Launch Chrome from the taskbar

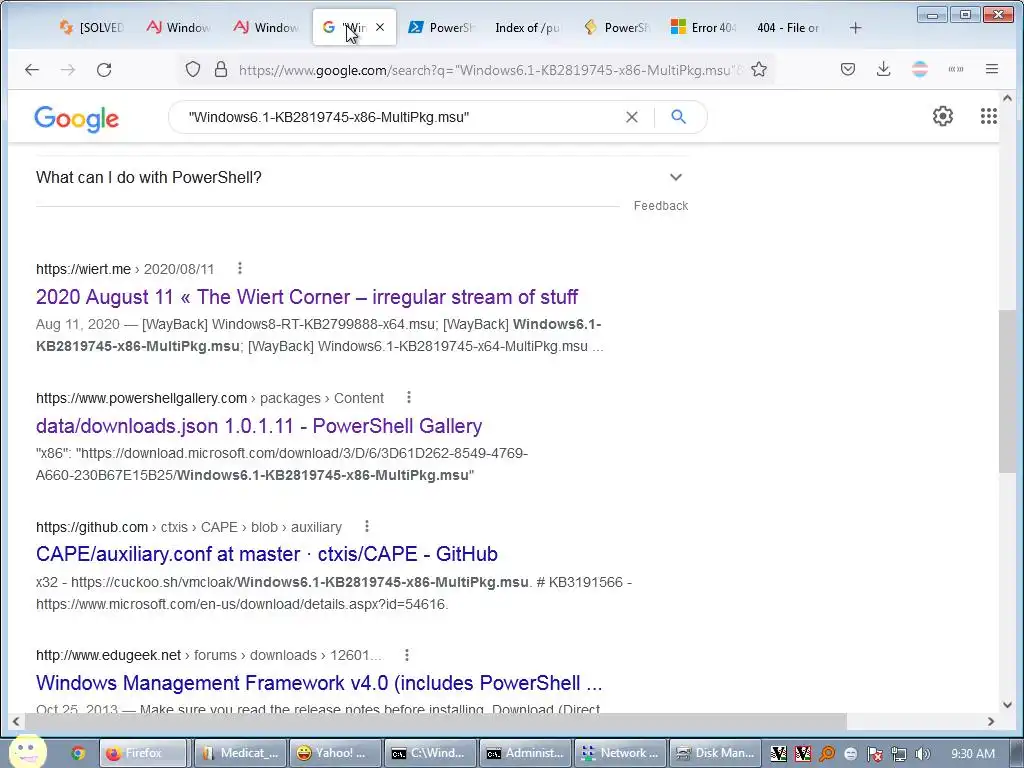tap(78, 753)
